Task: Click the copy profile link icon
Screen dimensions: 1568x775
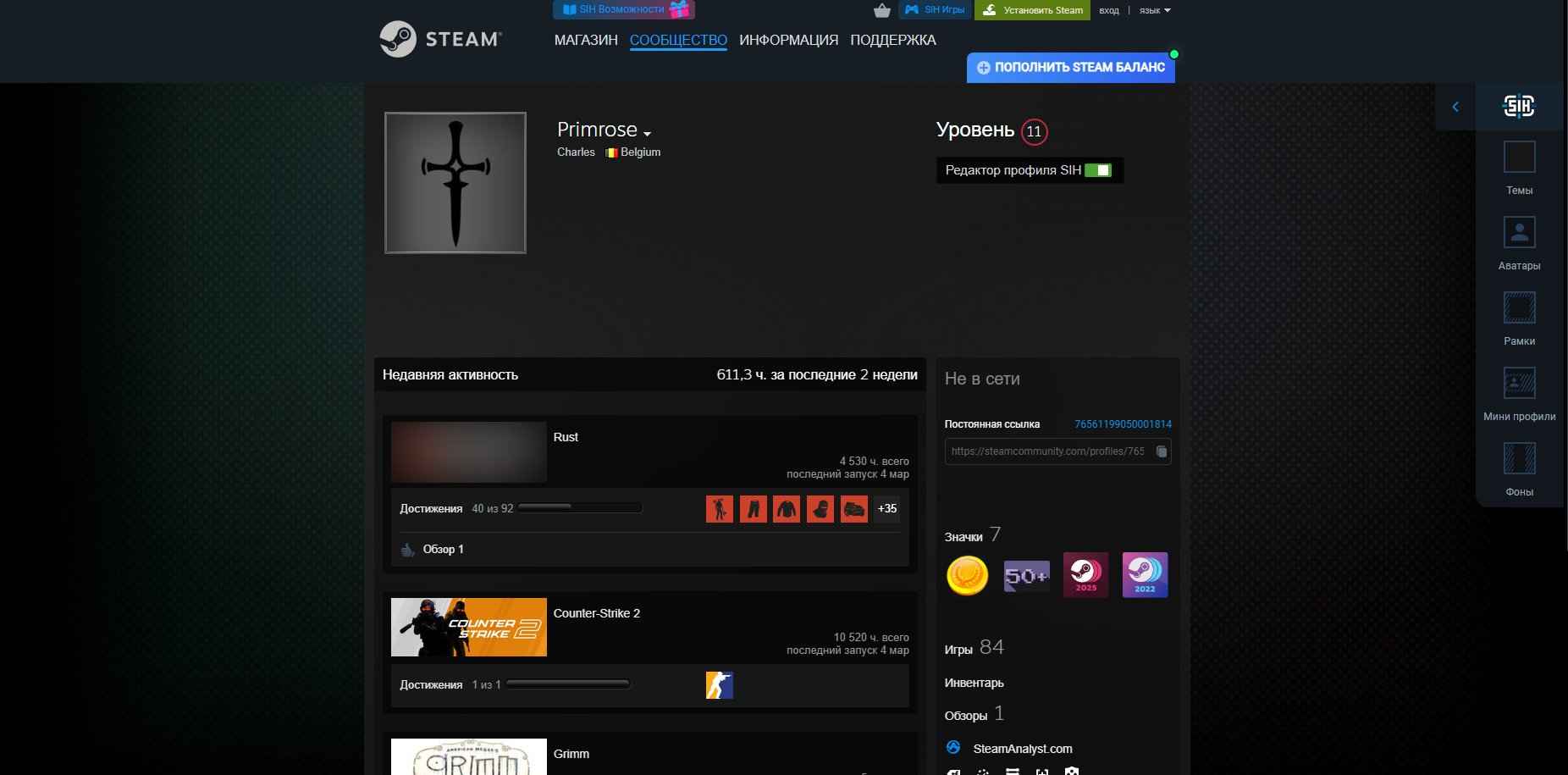Action: (x=1162, y=451)
